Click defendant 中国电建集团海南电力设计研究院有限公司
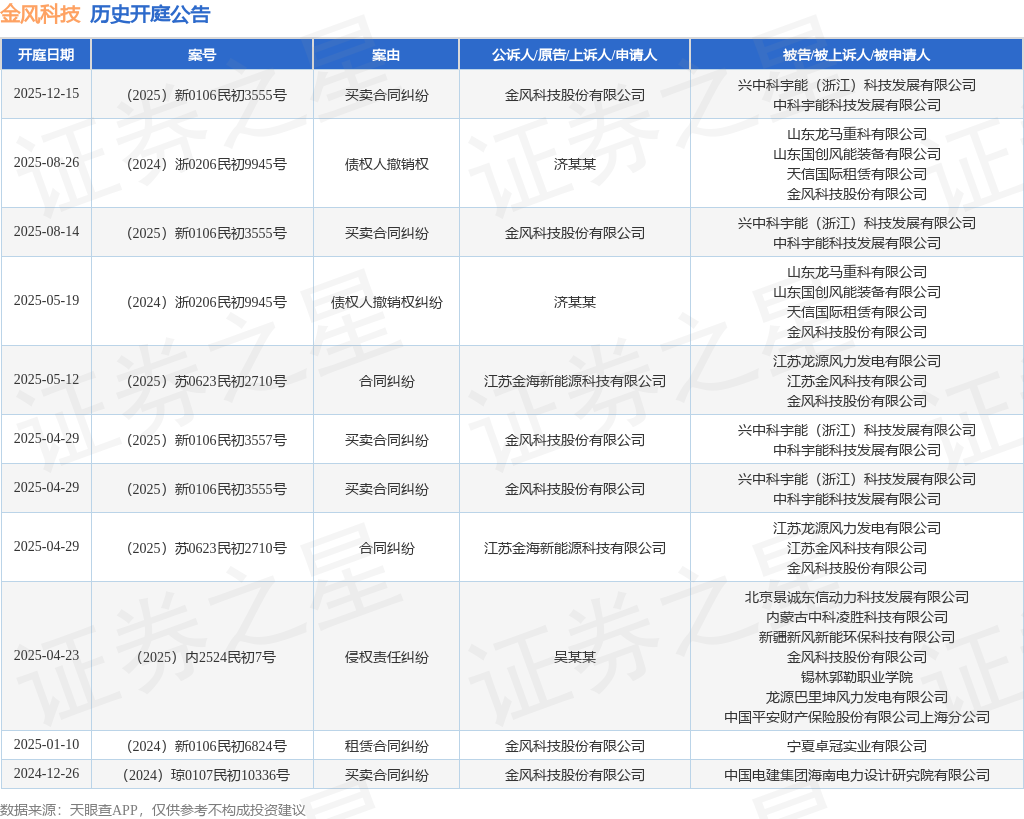The height and width of the screenshot is (819, 1024). (857, 775)
